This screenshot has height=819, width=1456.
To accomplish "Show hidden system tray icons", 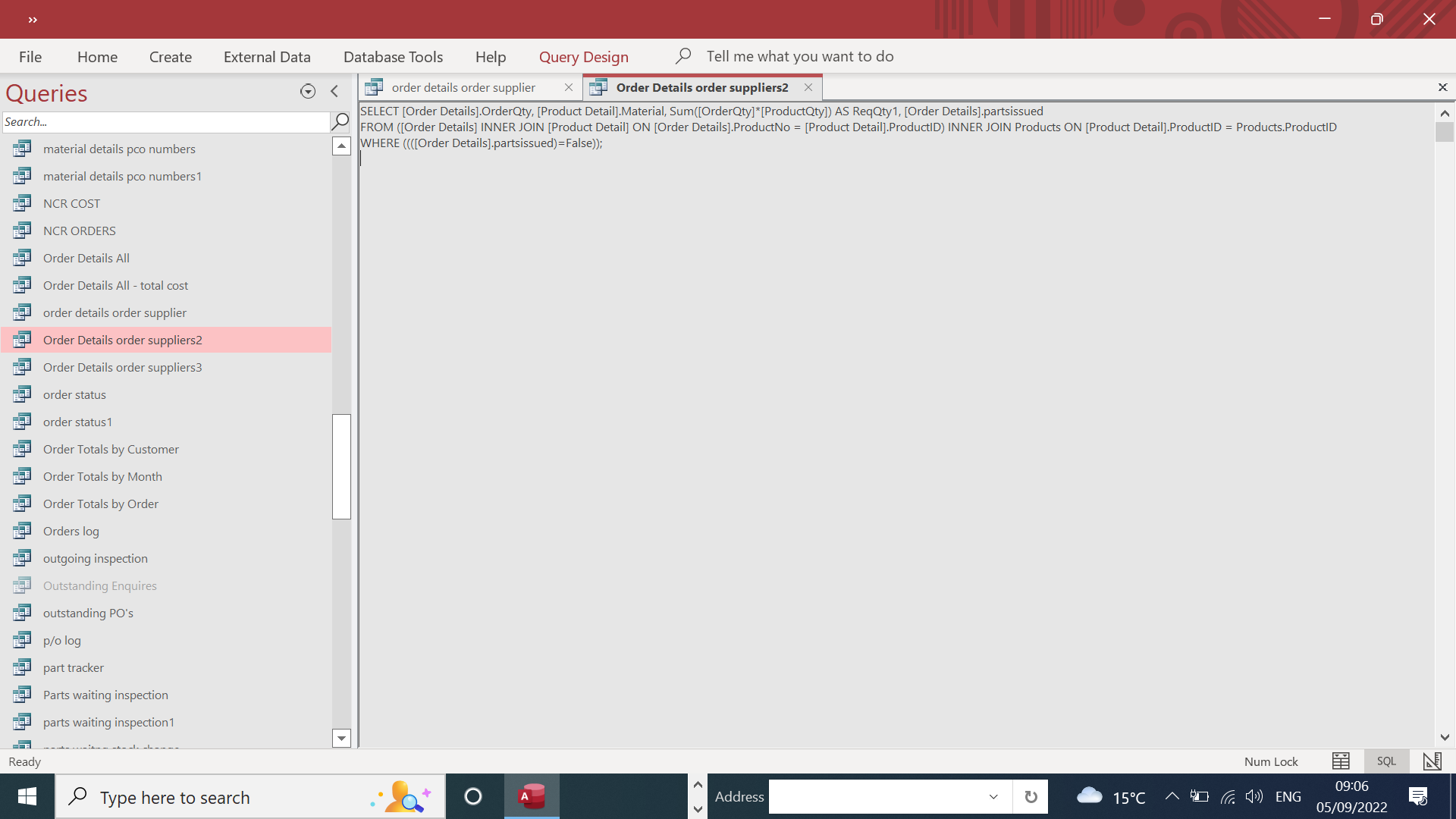I will [1172, 796].
